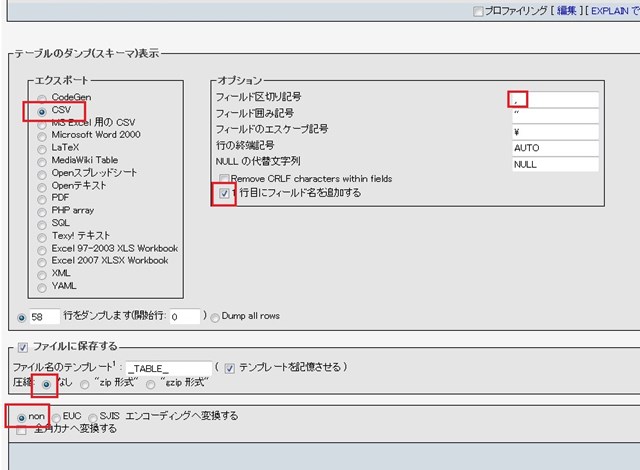This screenshot has height=470, width=640.
Task: Click the 編集 link at top
Action: pos(569,12)
